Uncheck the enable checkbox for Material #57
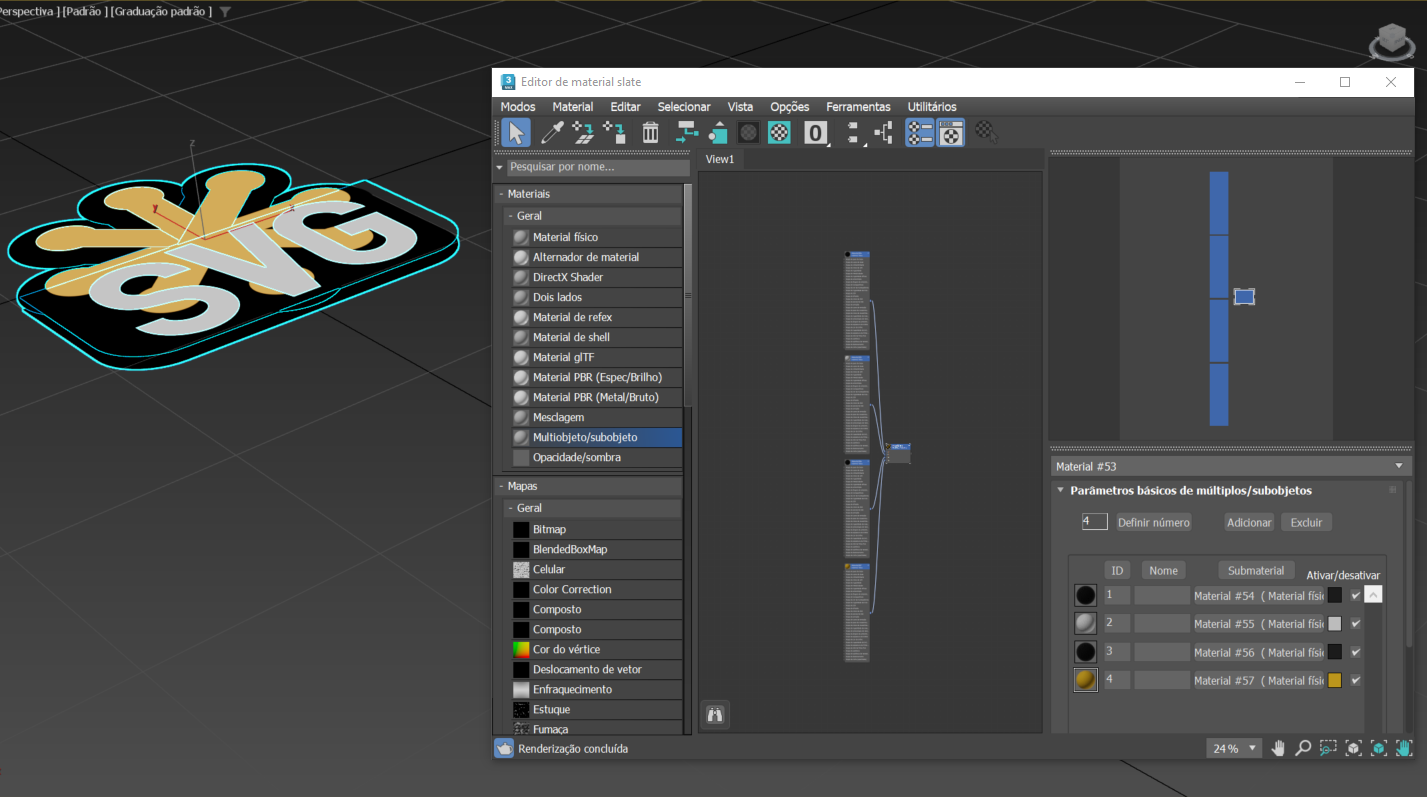The width and height of the screenshot is (1427, 797). coord(1356,680)
